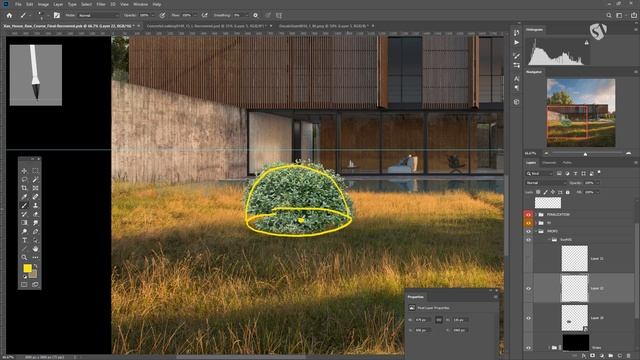
Task: Toggle visibility of black-thumbnail bottom layer
Action: pyautogui.click(x=528, y=348)
